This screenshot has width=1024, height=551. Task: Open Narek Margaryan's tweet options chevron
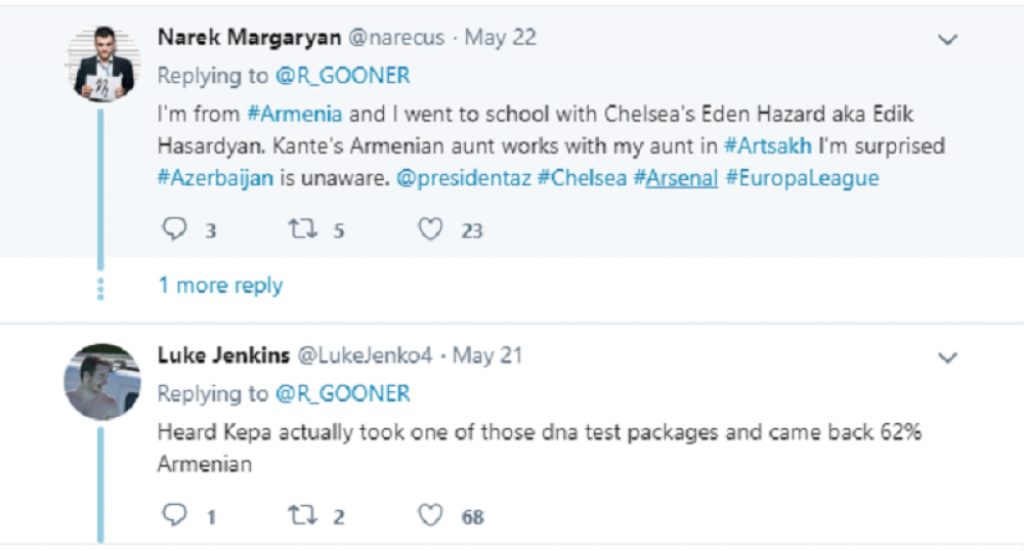(946, 40)
